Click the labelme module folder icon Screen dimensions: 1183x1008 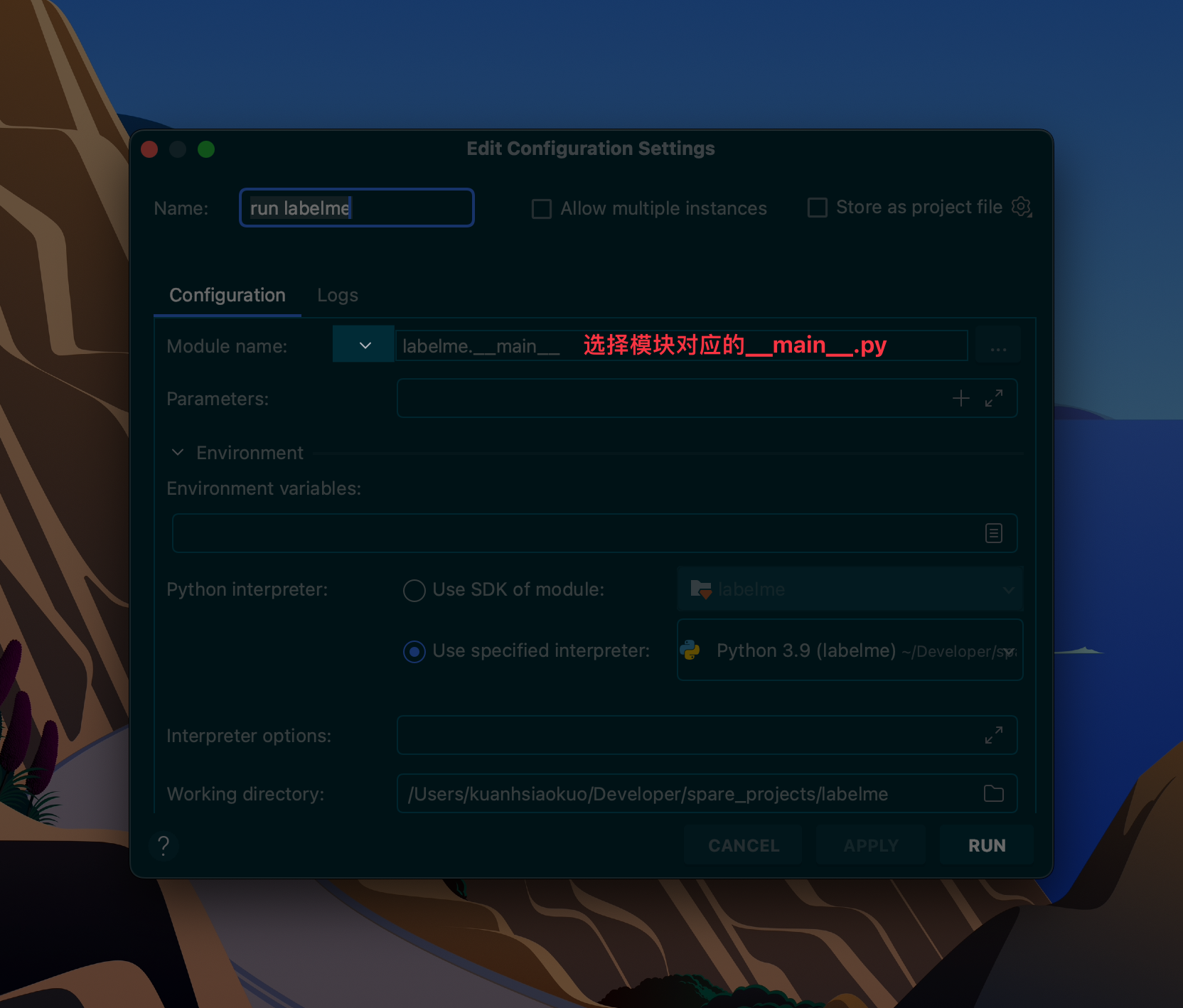[701, 589]
